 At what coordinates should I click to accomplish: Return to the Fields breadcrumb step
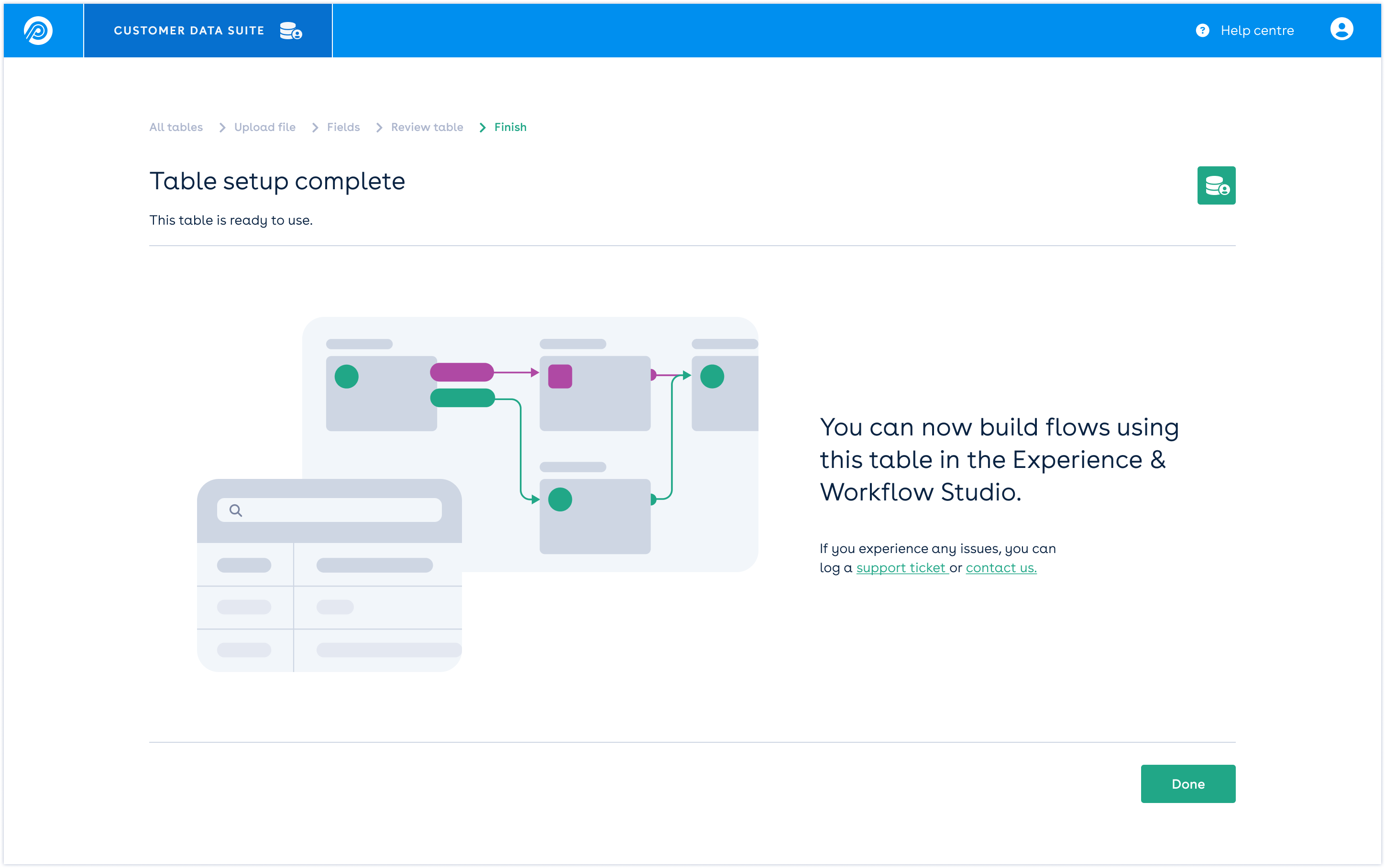pos(343,127)
